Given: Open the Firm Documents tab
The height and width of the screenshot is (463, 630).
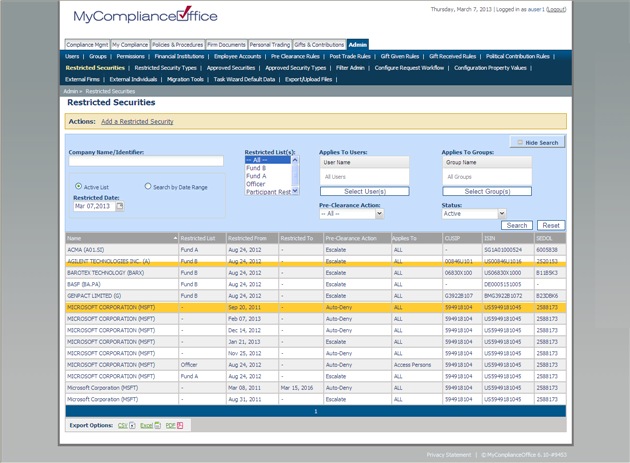Looking at the screenshot, I should [x=226, y=45].
